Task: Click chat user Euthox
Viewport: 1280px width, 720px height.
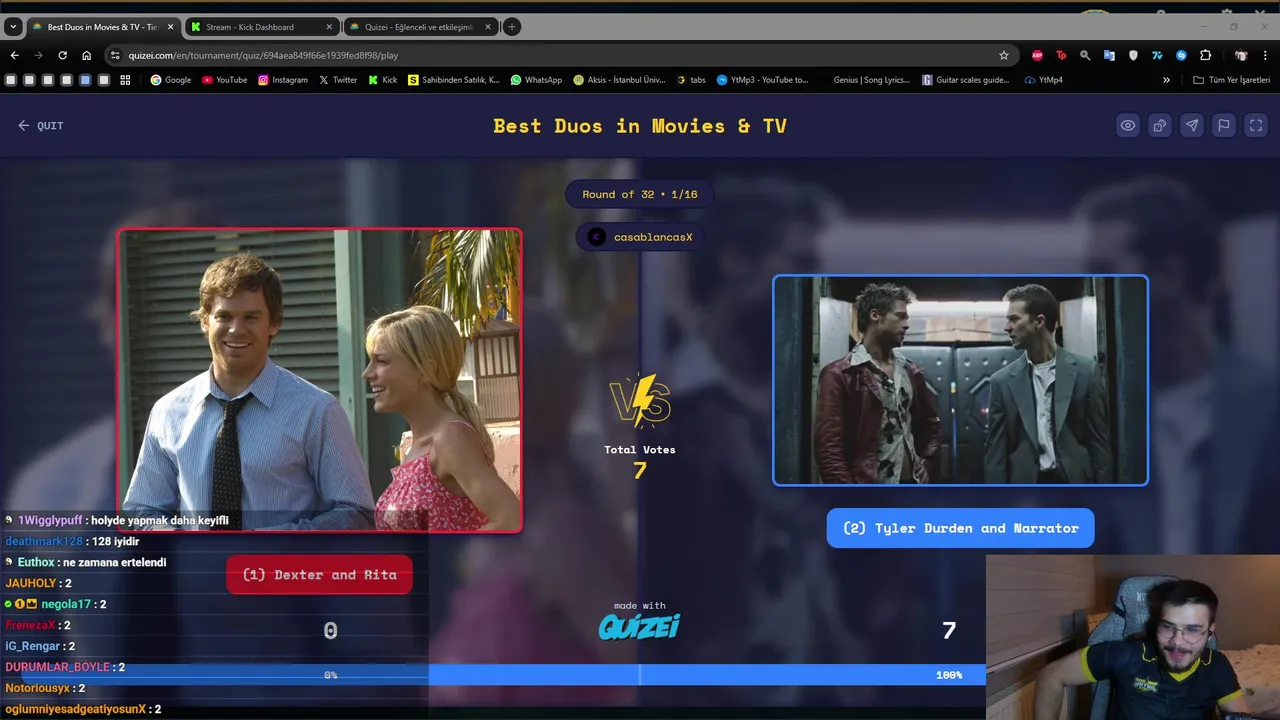Action: [36, 562]
